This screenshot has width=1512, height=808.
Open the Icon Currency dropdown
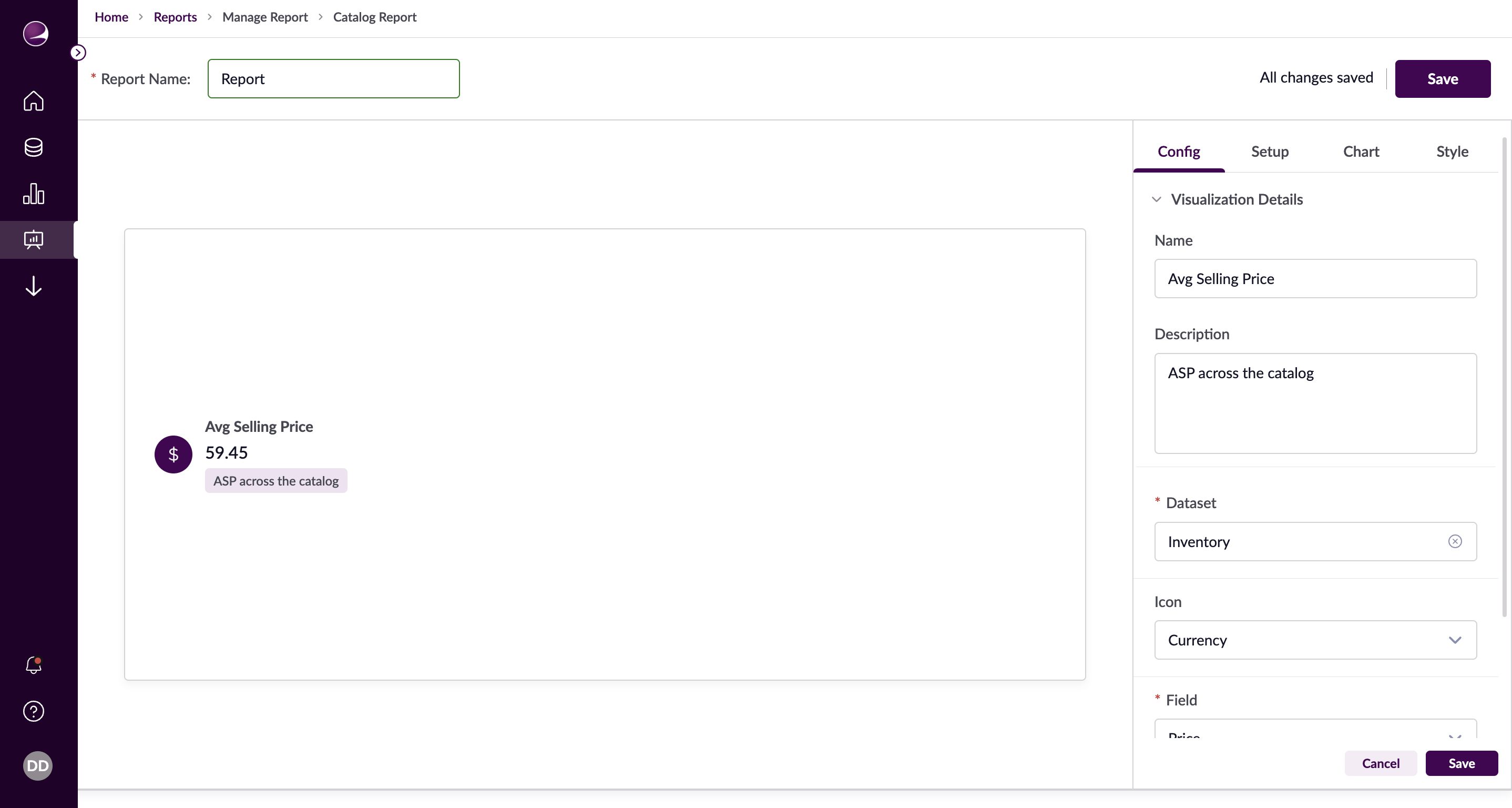[x=1315, y=640]
